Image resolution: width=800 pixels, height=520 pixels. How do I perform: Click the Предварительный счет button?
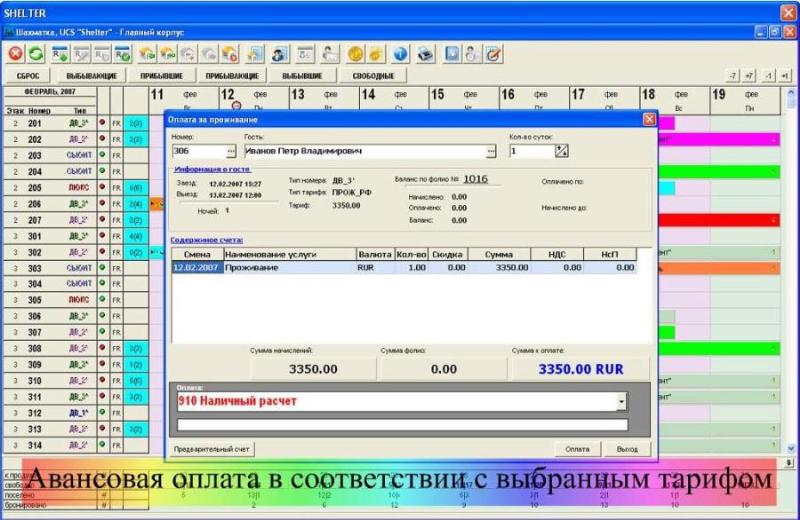pos(212,449)
